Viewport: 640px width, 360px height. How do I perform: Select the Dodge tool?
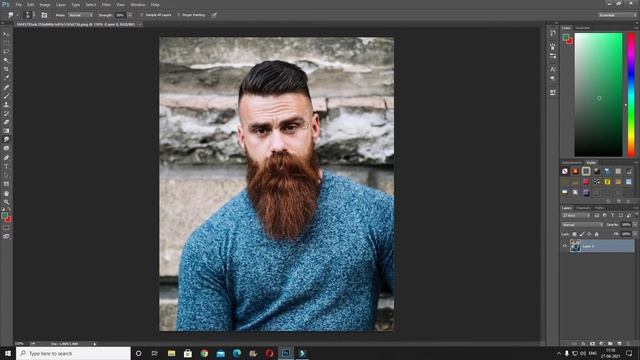6,148
